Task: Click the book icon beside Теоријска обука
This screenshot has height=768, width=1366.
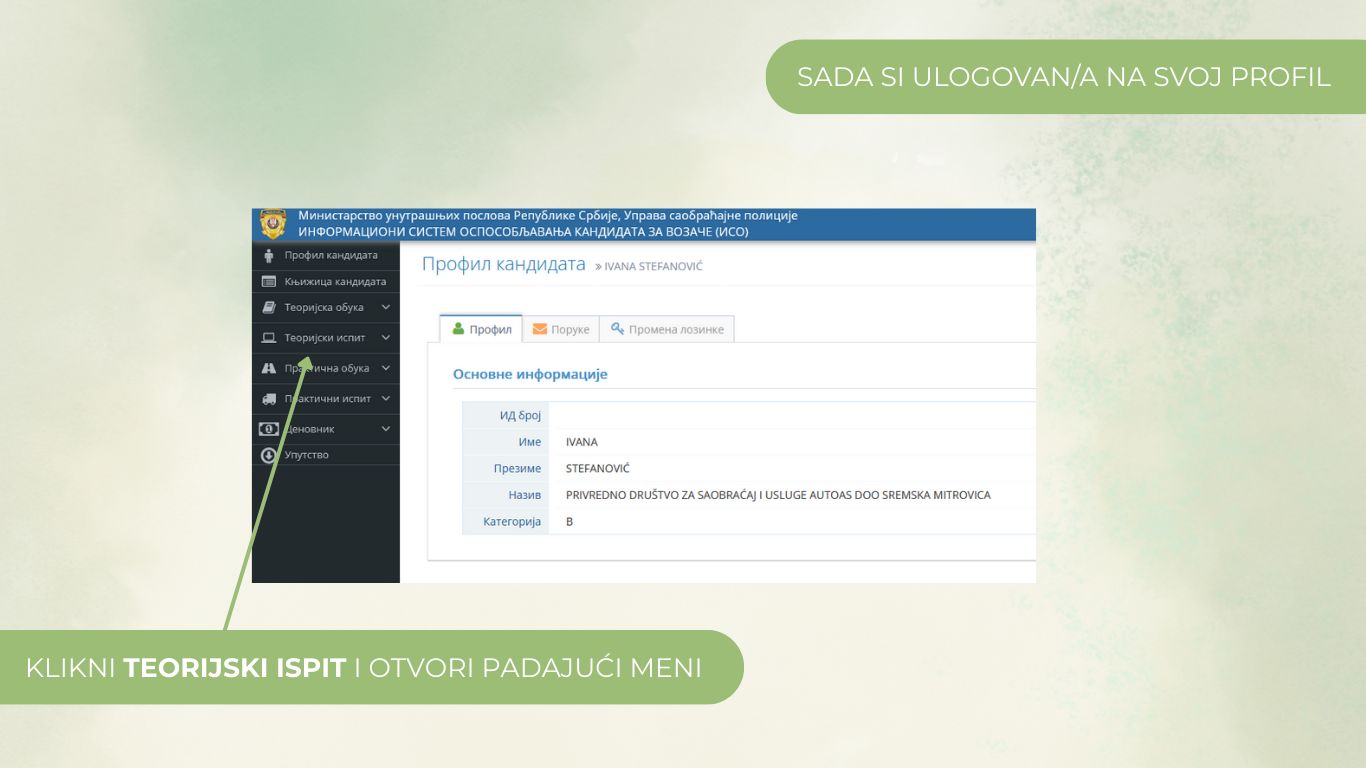Action: [269, 308]
